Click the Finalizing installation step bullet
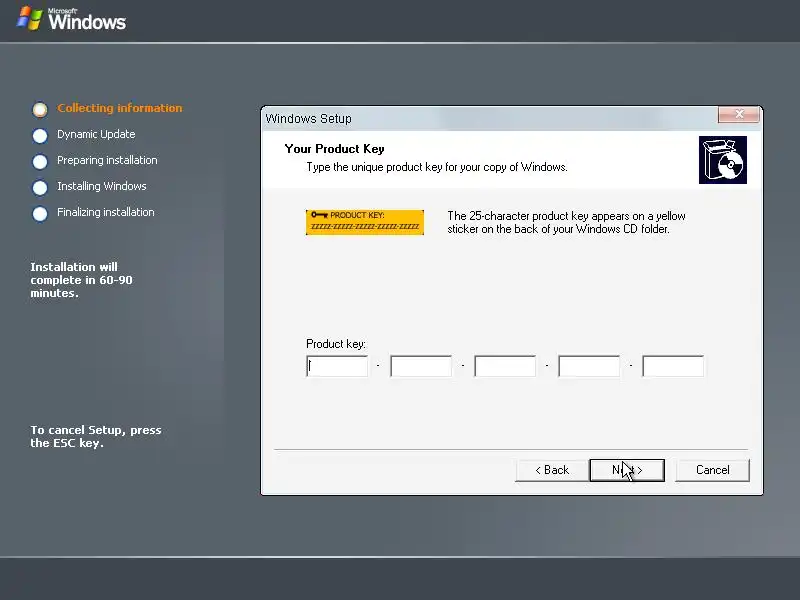The image size is (800, 600). 40,214
